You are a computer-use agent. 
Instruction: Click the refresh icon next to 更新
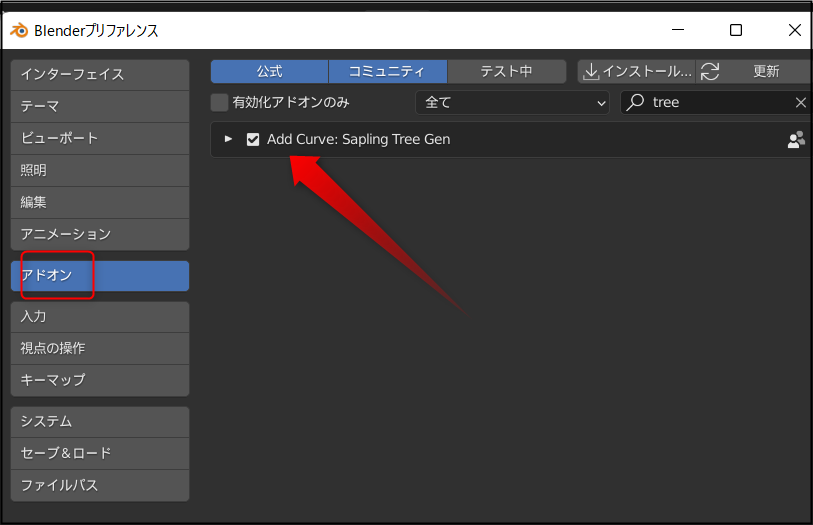tap(710, 72)
